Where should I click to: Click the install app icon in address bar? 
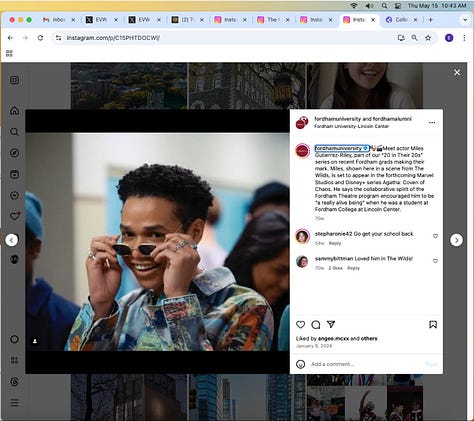pyautogui.click(x=401, y=38)
